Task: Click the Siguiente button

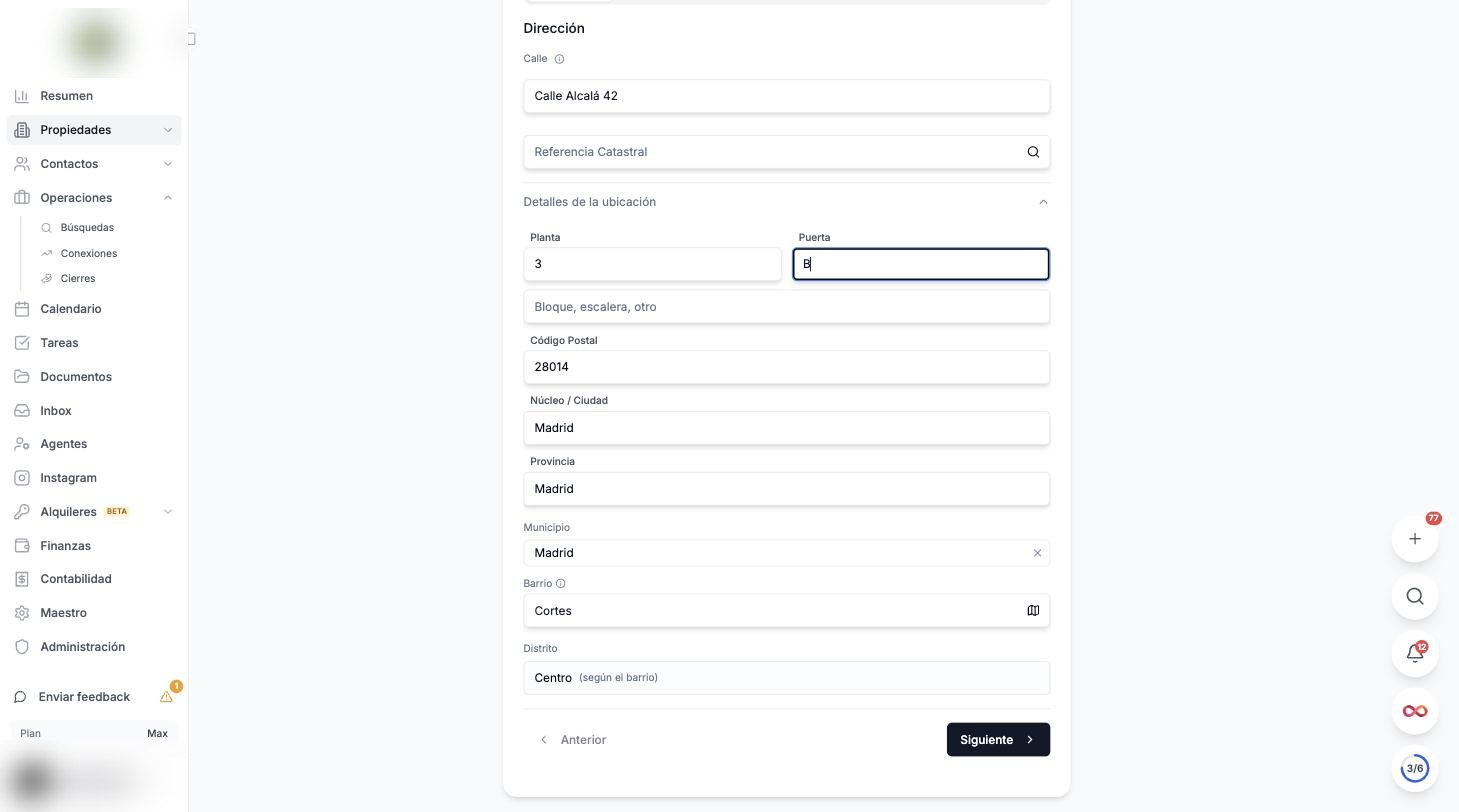Action: pyautogui.click(x=998, y=740)
